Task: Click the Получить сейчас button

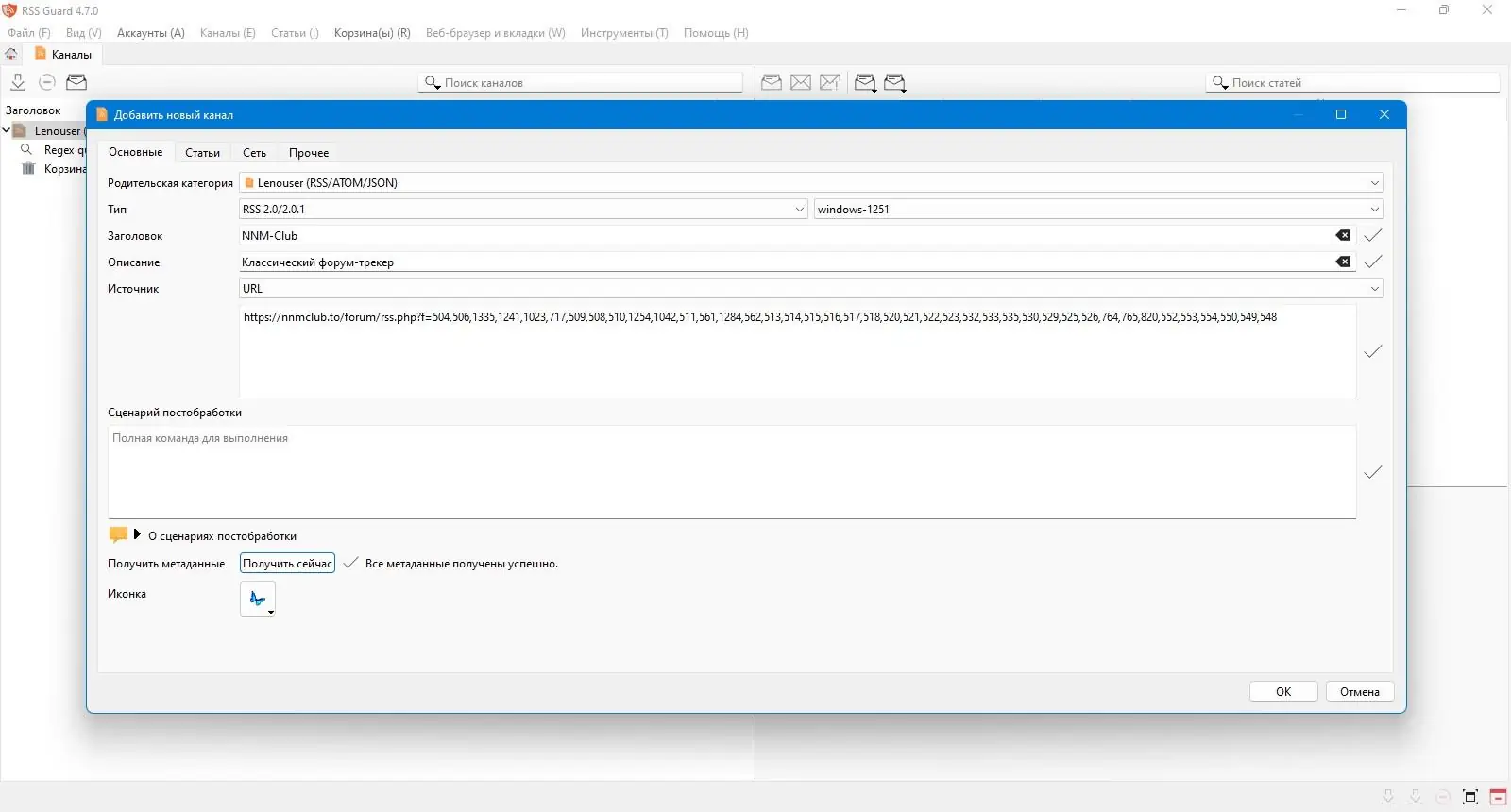Action: coord(288,564)
